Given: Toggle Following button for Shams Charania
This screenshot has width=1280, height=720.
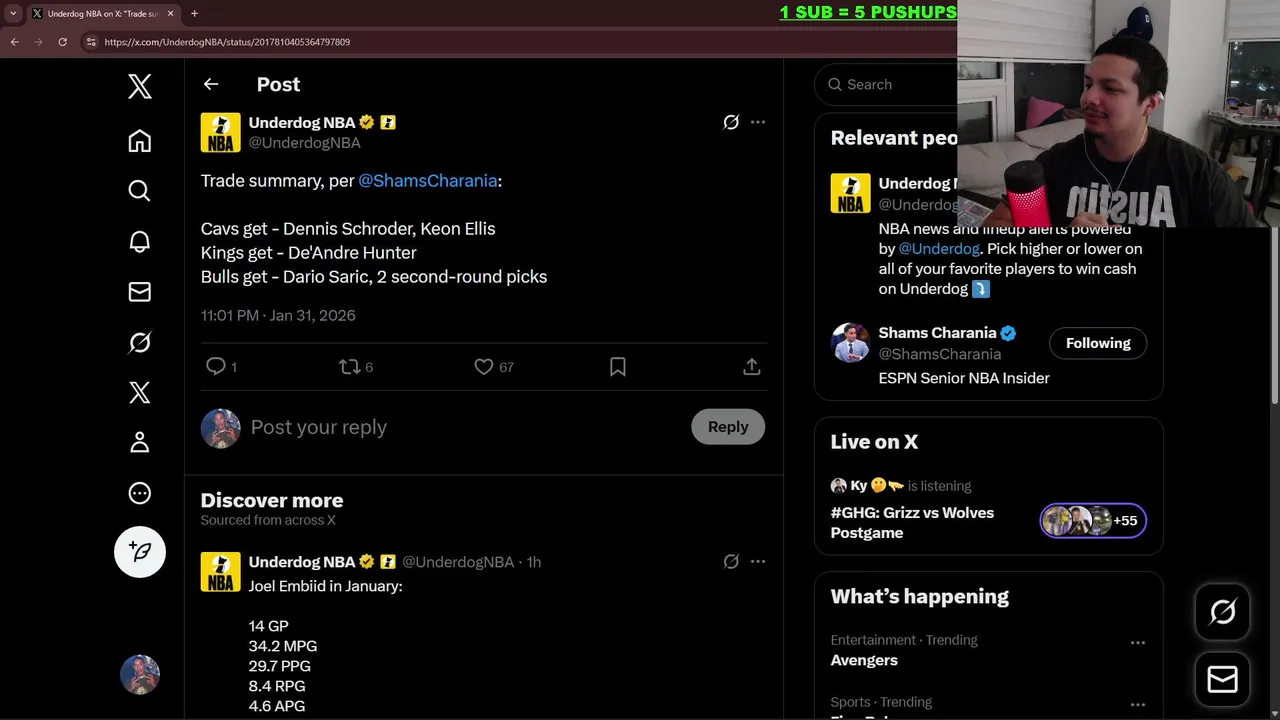Looking at the screenshot, I should point(1098,343).
